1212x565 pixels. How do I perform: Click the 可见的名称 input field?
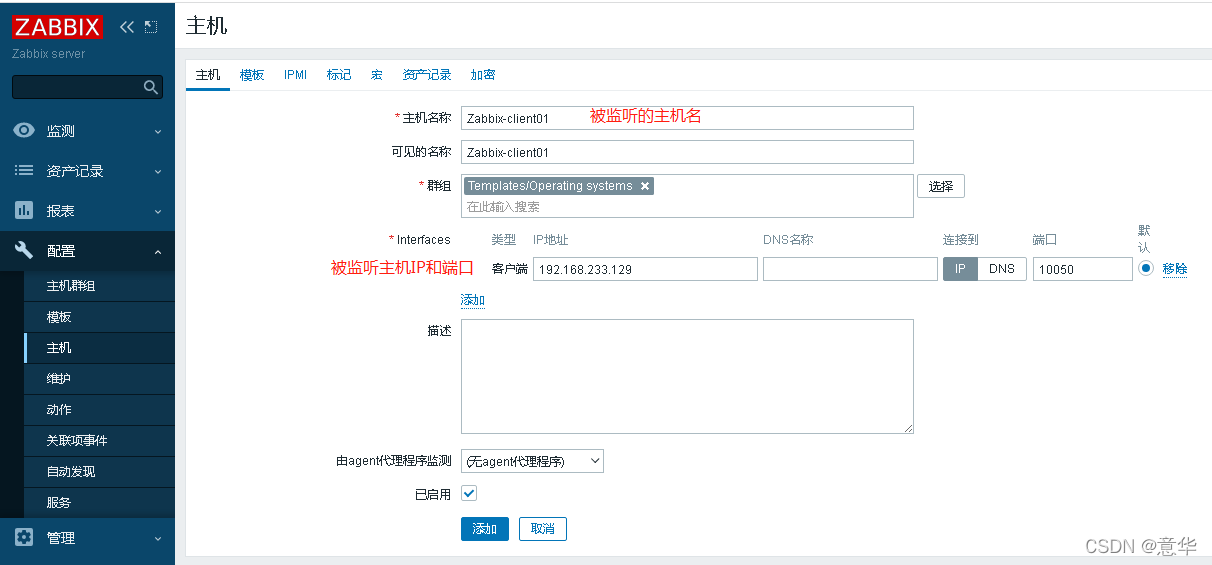(687, 152)
